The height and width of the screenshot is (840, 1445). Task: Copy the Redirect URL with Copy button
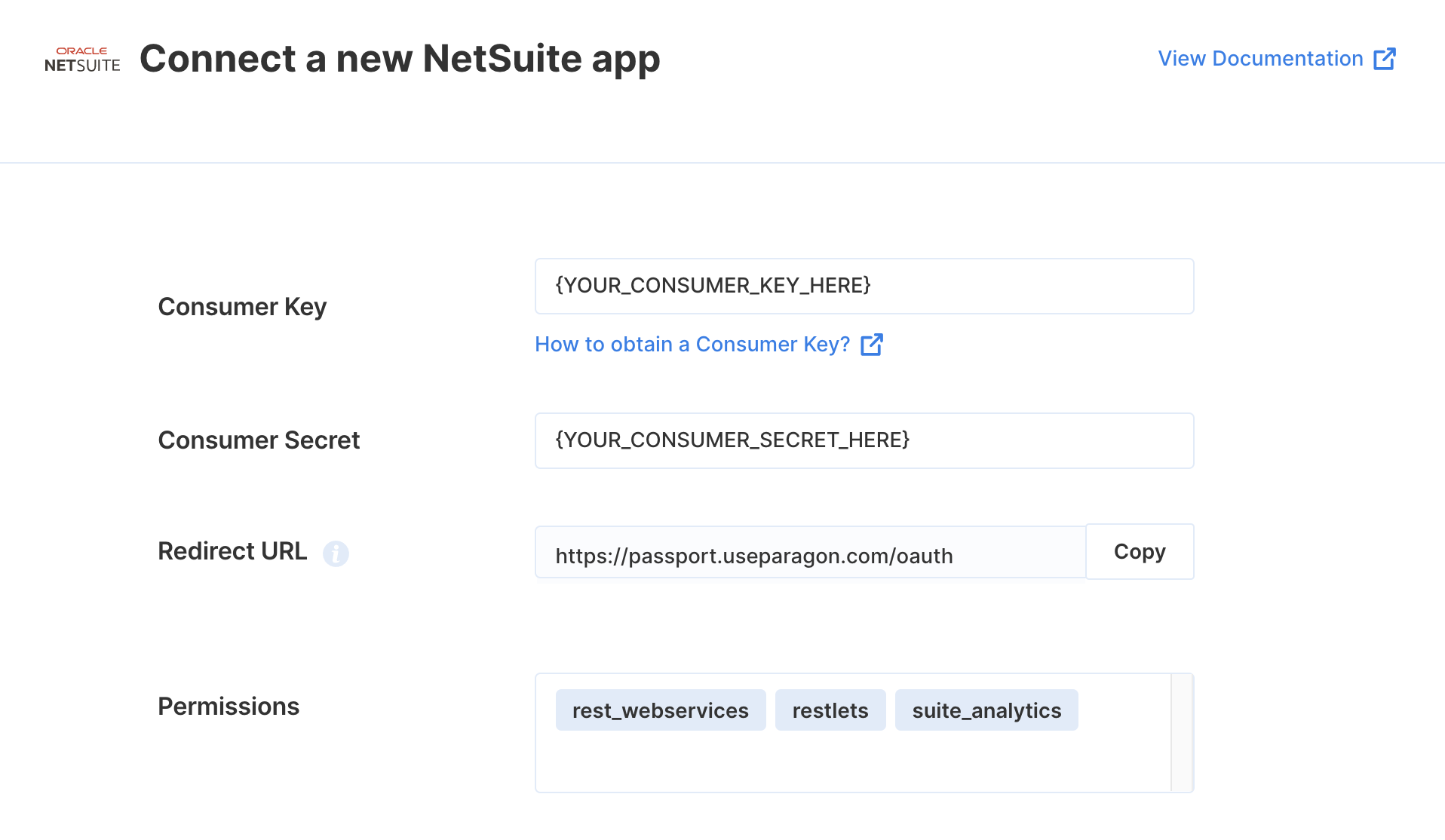(1140, 552)
